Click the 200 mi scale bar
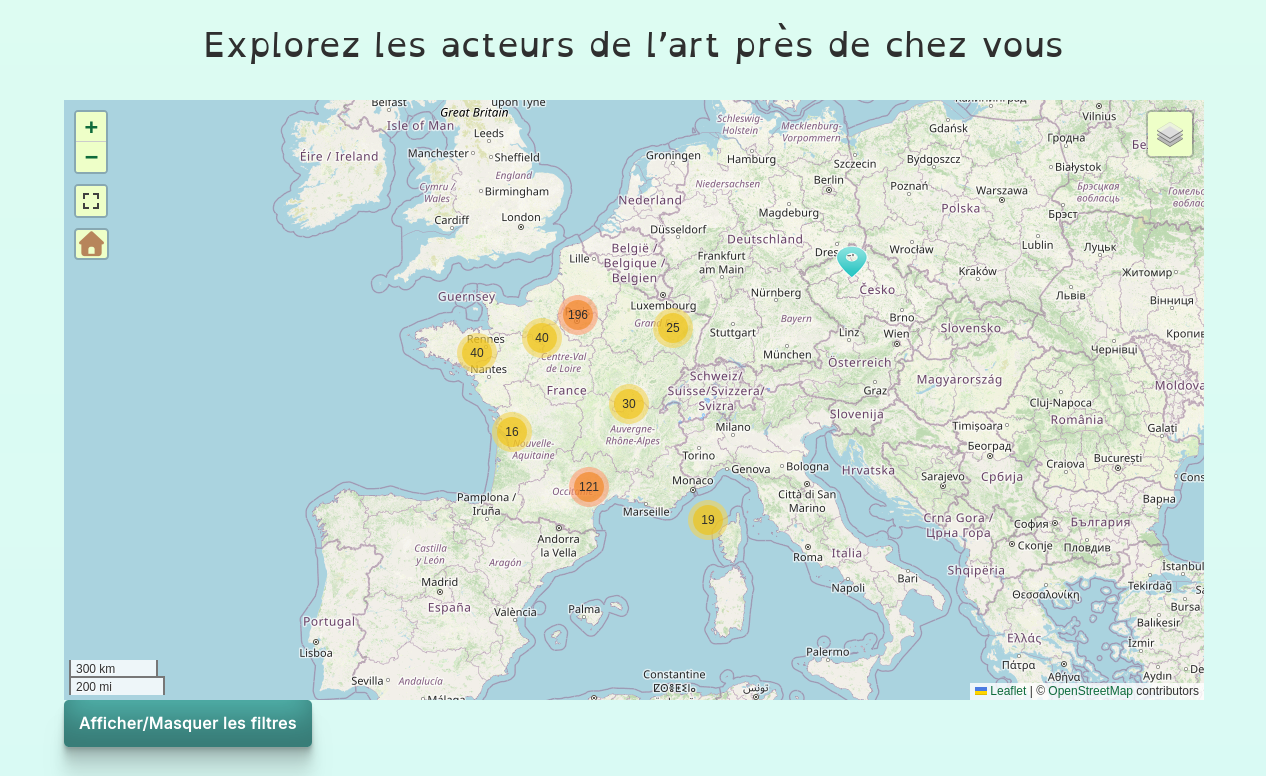 click(x=117, y=686)
